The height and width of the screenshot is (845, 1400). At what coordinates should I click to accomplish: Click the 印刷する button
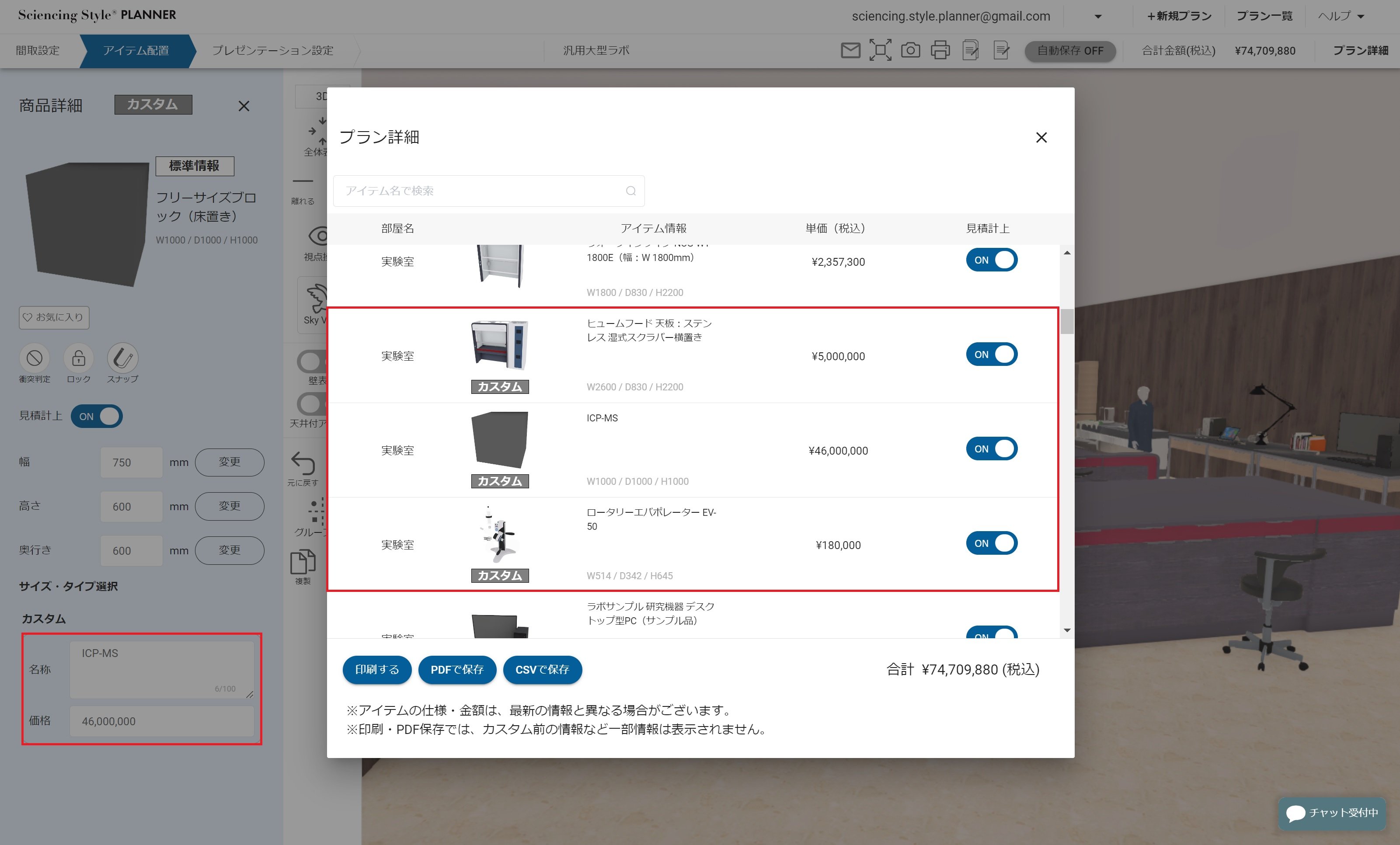[377, 670]
